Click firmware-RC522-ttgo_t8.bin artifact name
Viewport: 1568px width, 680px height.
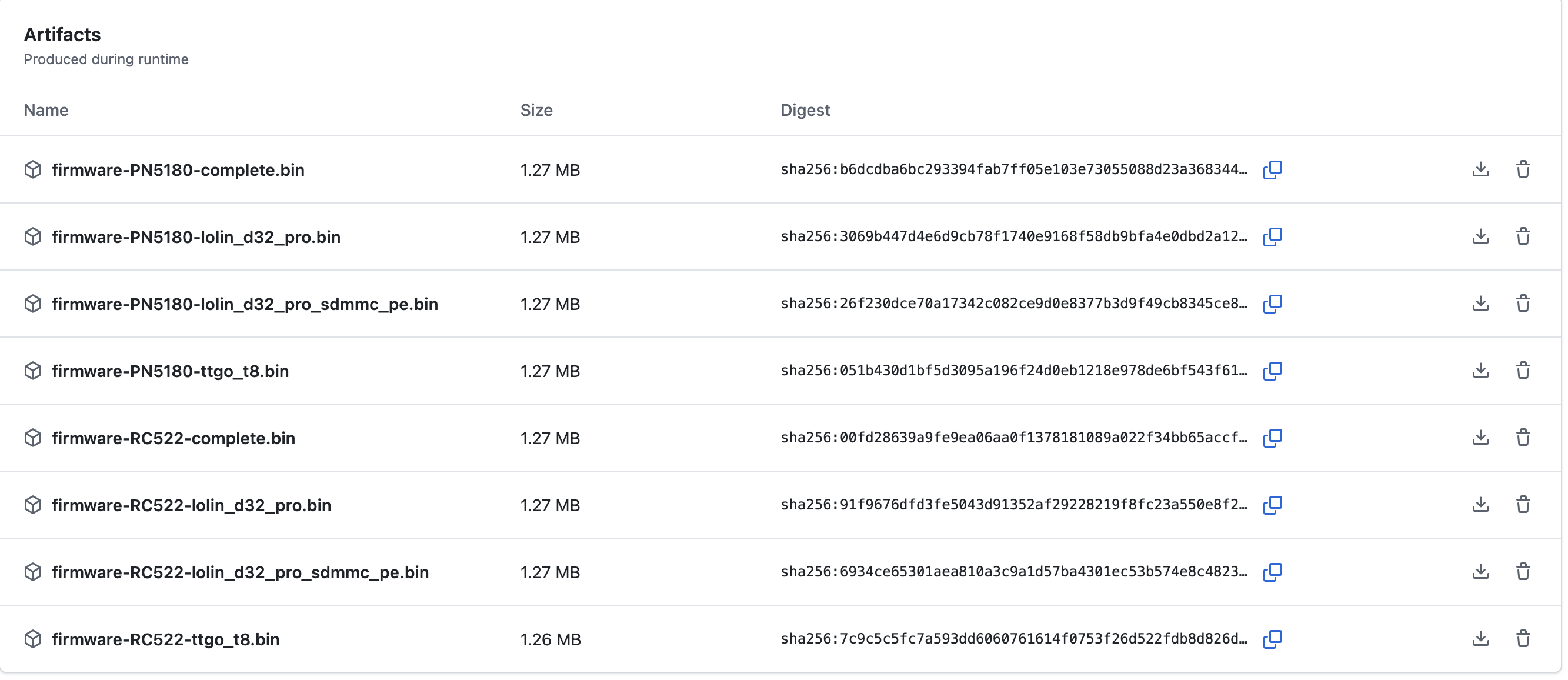tap(165, 639)
